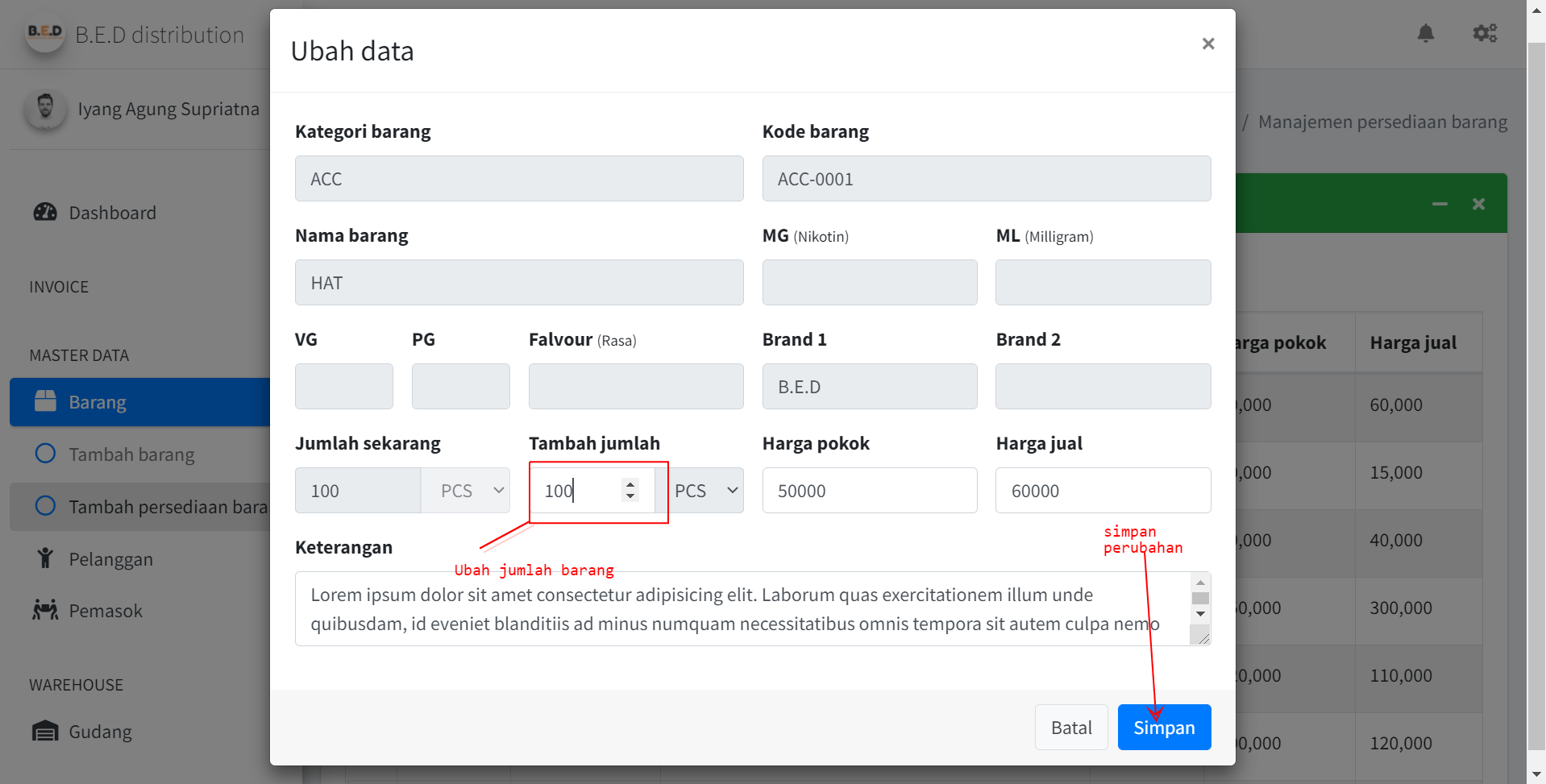This screenshot has width=1546, height=784.
Task: Close the green card panel behind
Action: [x=1478, y=204]
